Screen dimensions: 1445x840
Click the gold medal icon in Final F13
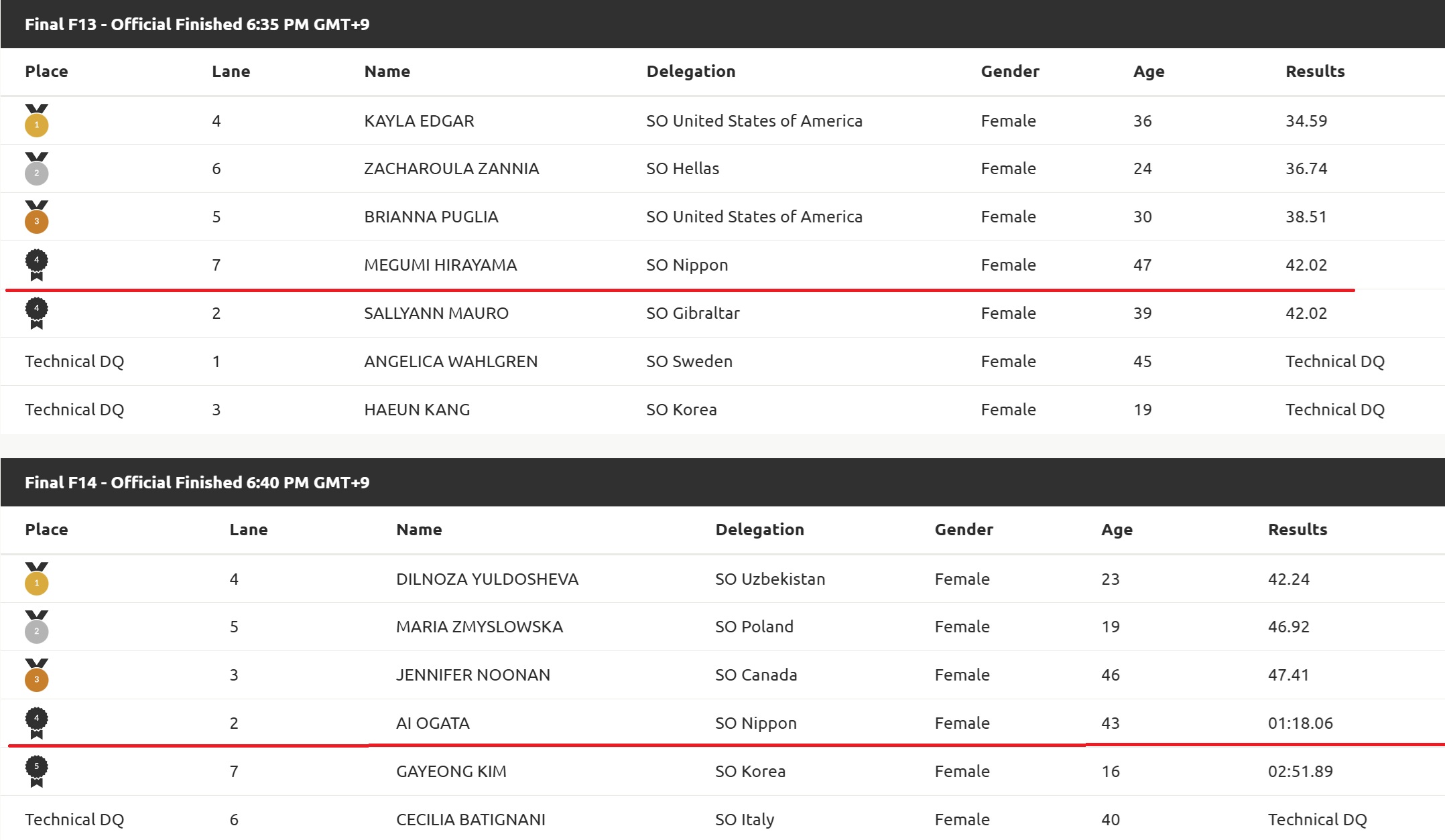[37, 121]
